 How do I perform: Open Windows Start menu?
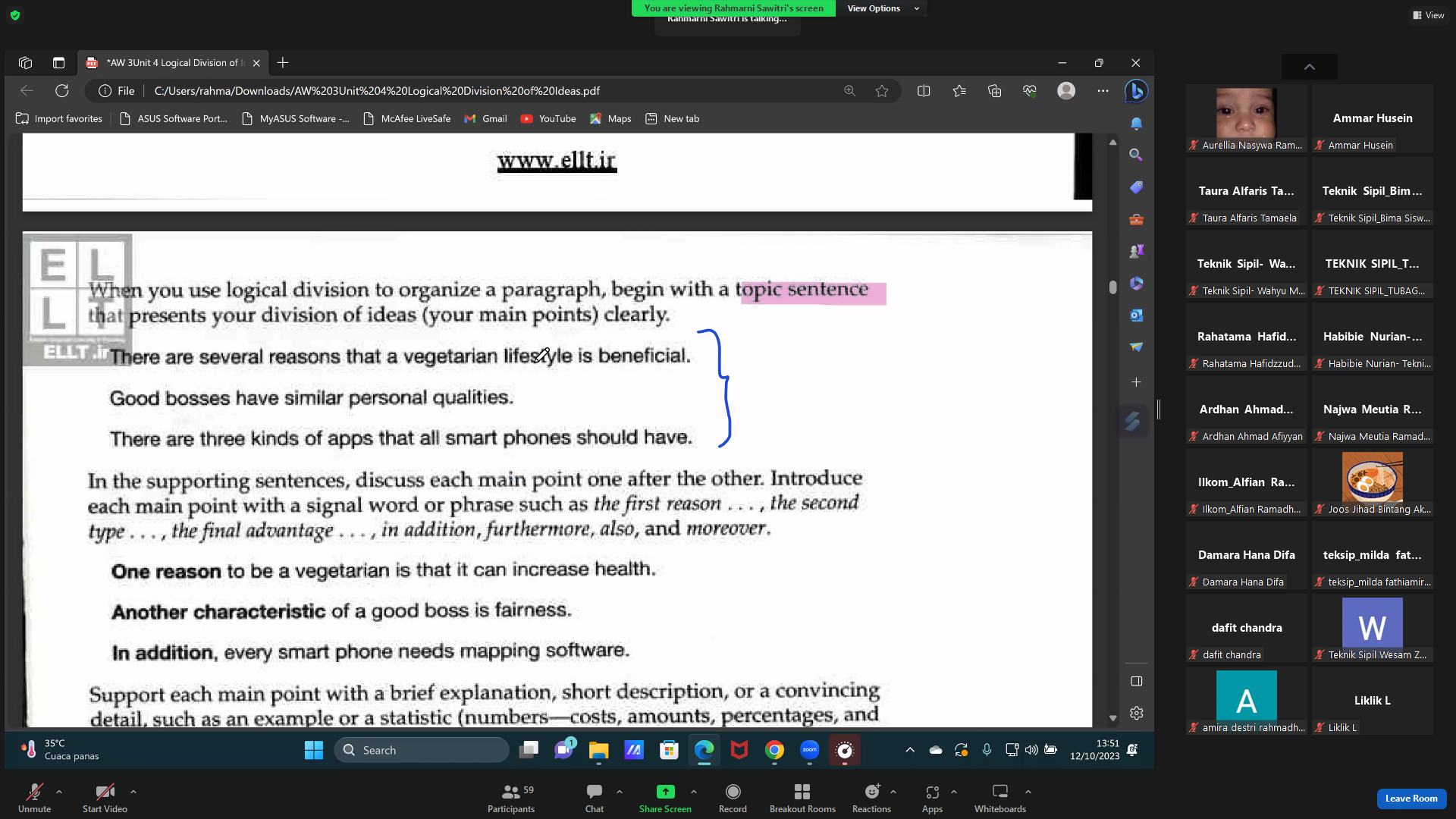313,750
